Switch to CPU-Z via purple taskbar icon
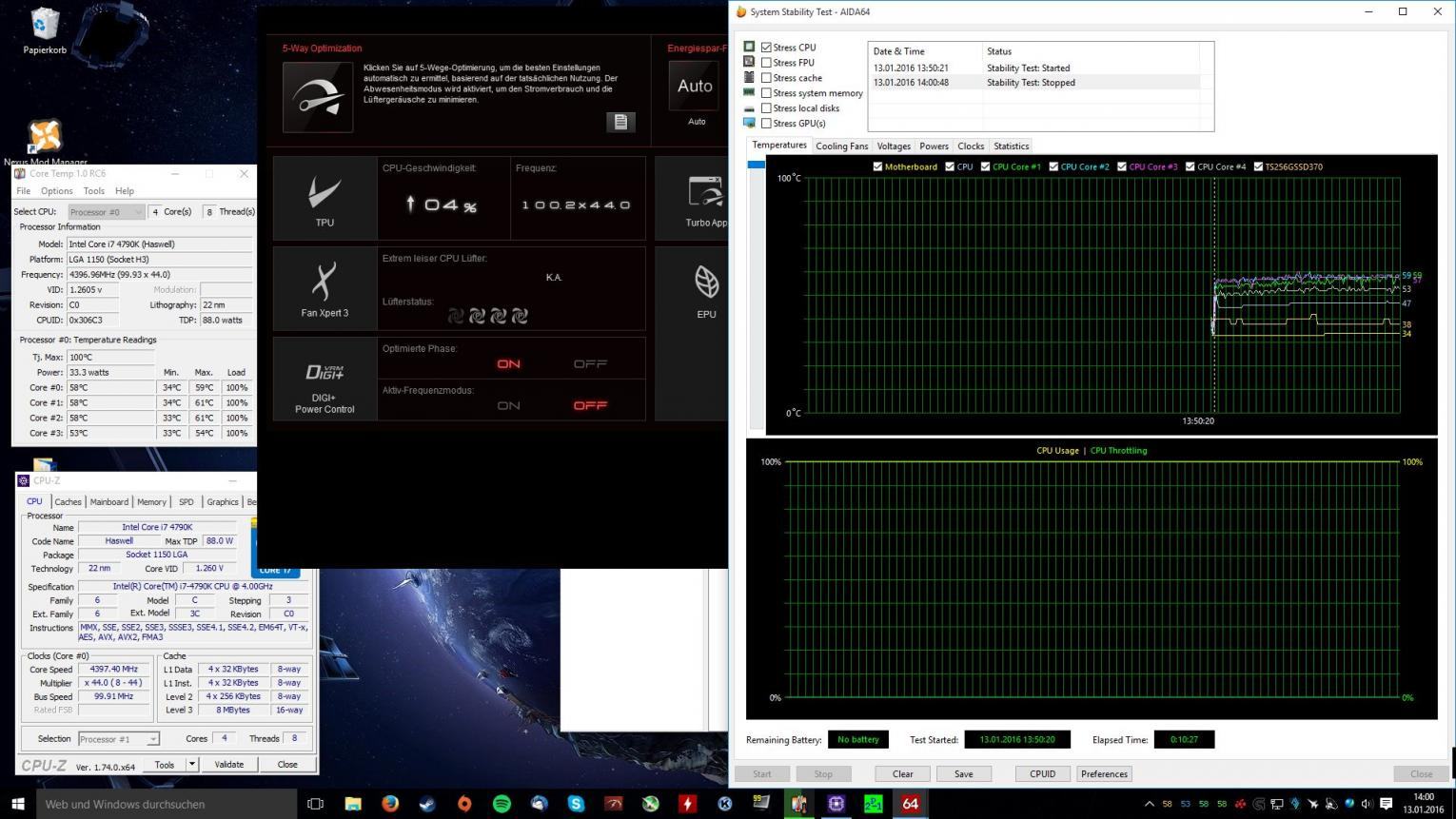The height and width of the screenshot is (819, 1456). (836, 804)
